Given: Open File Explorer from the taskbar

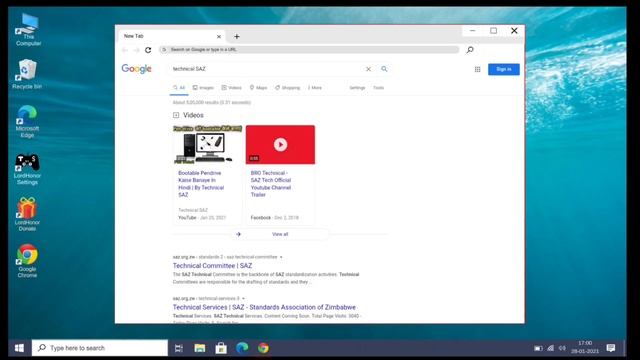Looking at the screenshot, I should point(200,348).
